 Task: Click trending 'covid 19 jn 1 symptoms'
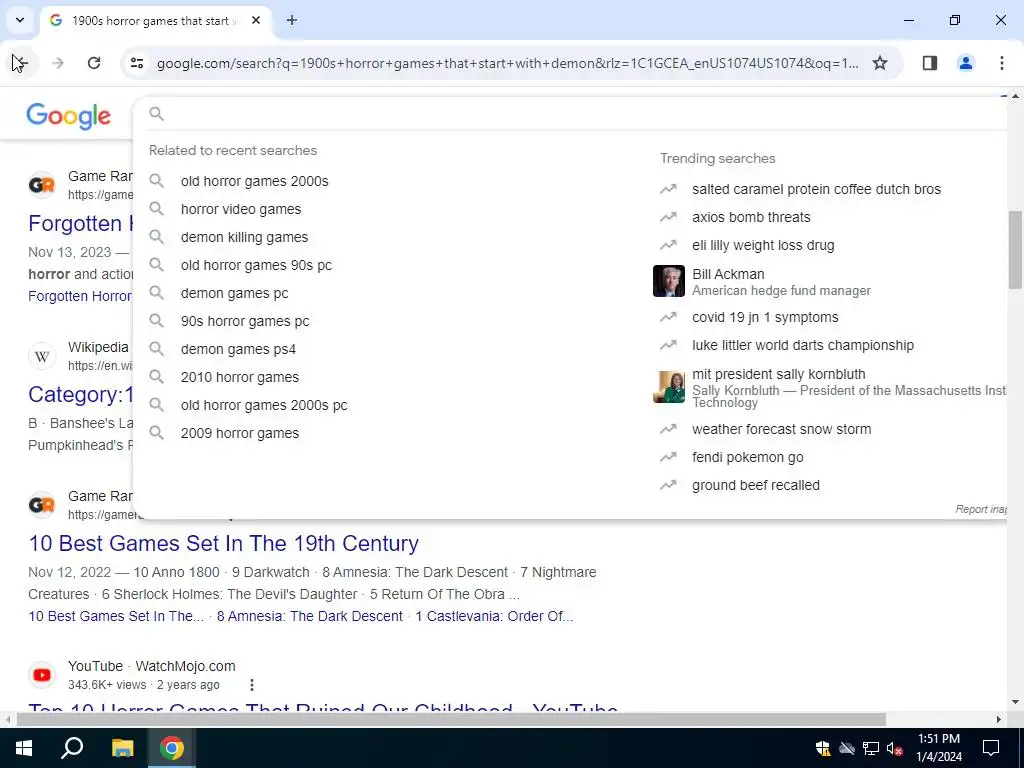click(x=765, y=317)
